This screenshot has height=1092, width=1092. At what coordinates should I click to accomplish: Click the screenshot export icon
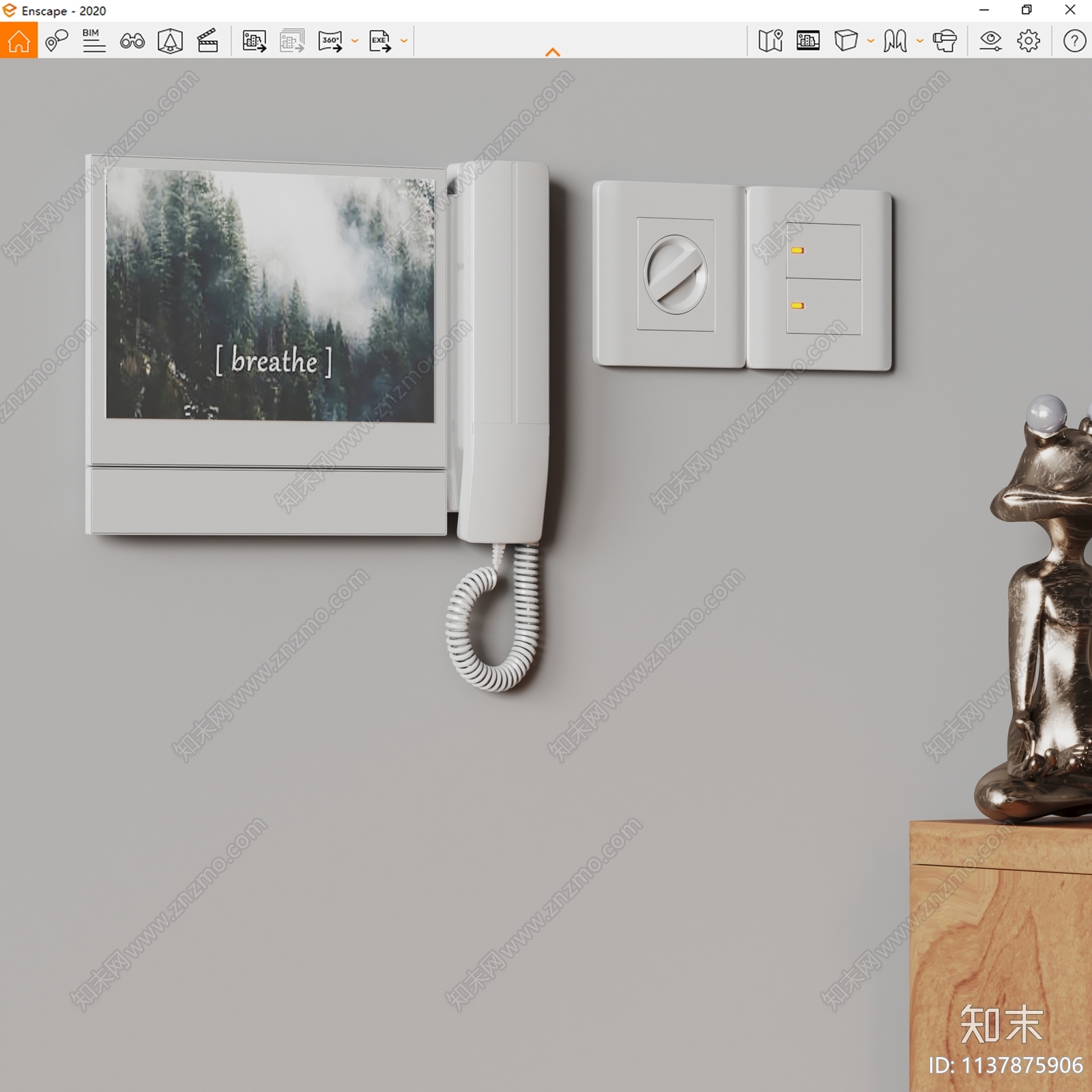click(x=255, y=41)
